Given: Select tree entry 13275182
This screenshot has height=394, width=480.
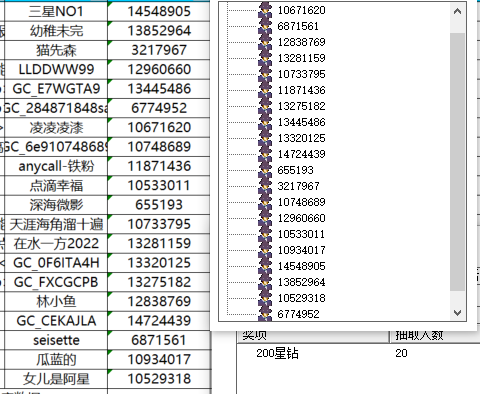Looking at the screenshot, I should [302, 106].
